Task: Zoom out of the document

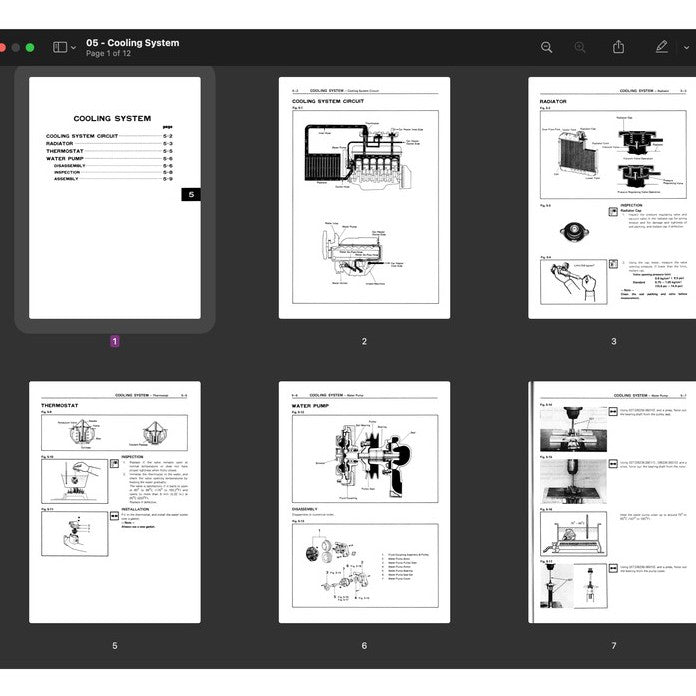Action: pyautogui.click(x=546, y=47)
